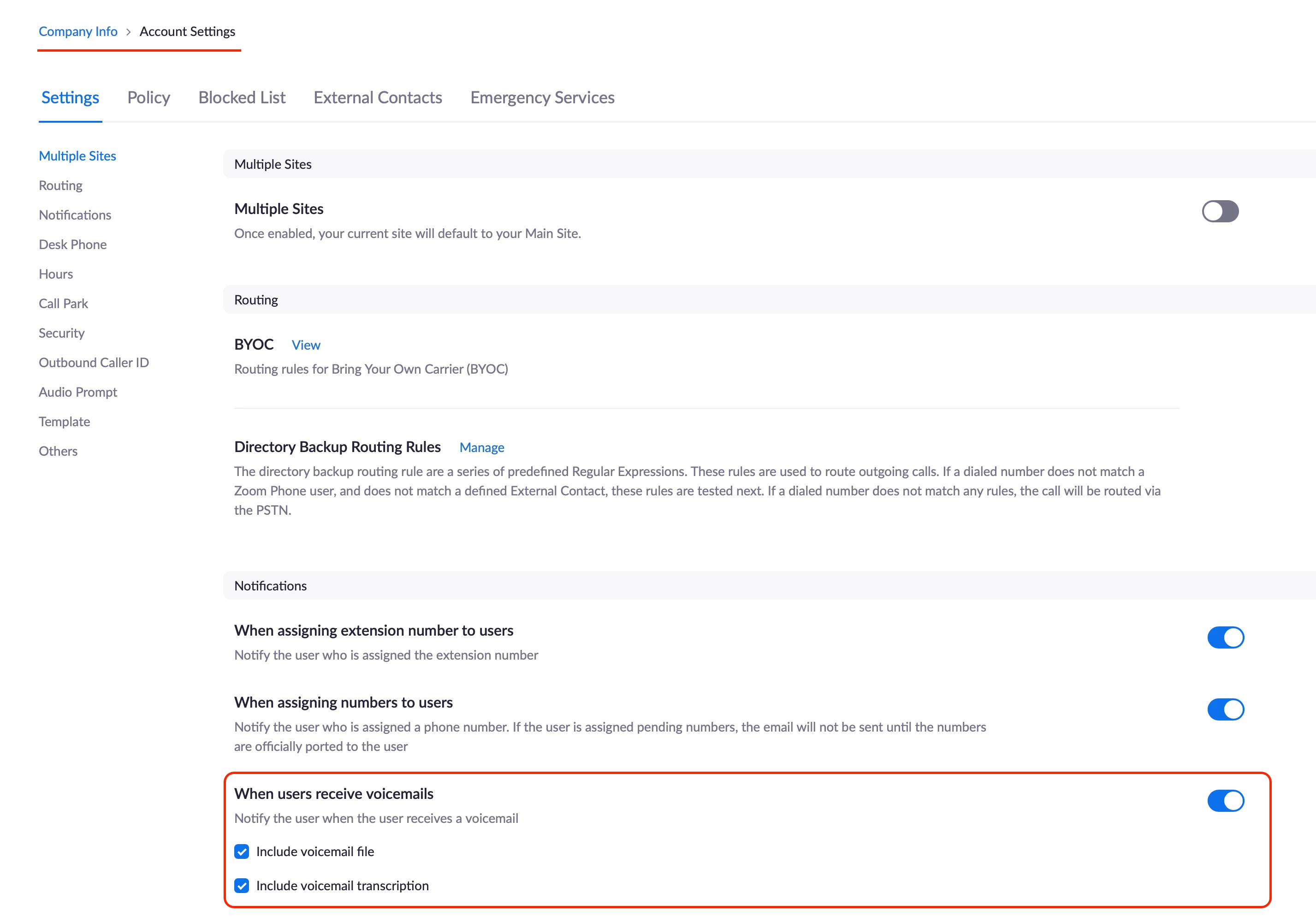
Task: Navigate to Desk Phone section
Action: click(x=73, y=244)
